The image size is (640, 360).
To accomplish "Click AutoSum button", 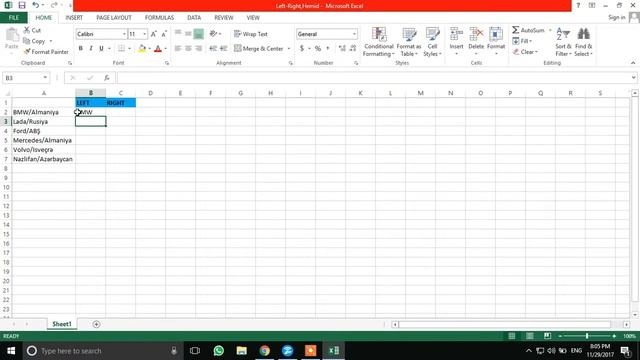I will pos(529,30).
